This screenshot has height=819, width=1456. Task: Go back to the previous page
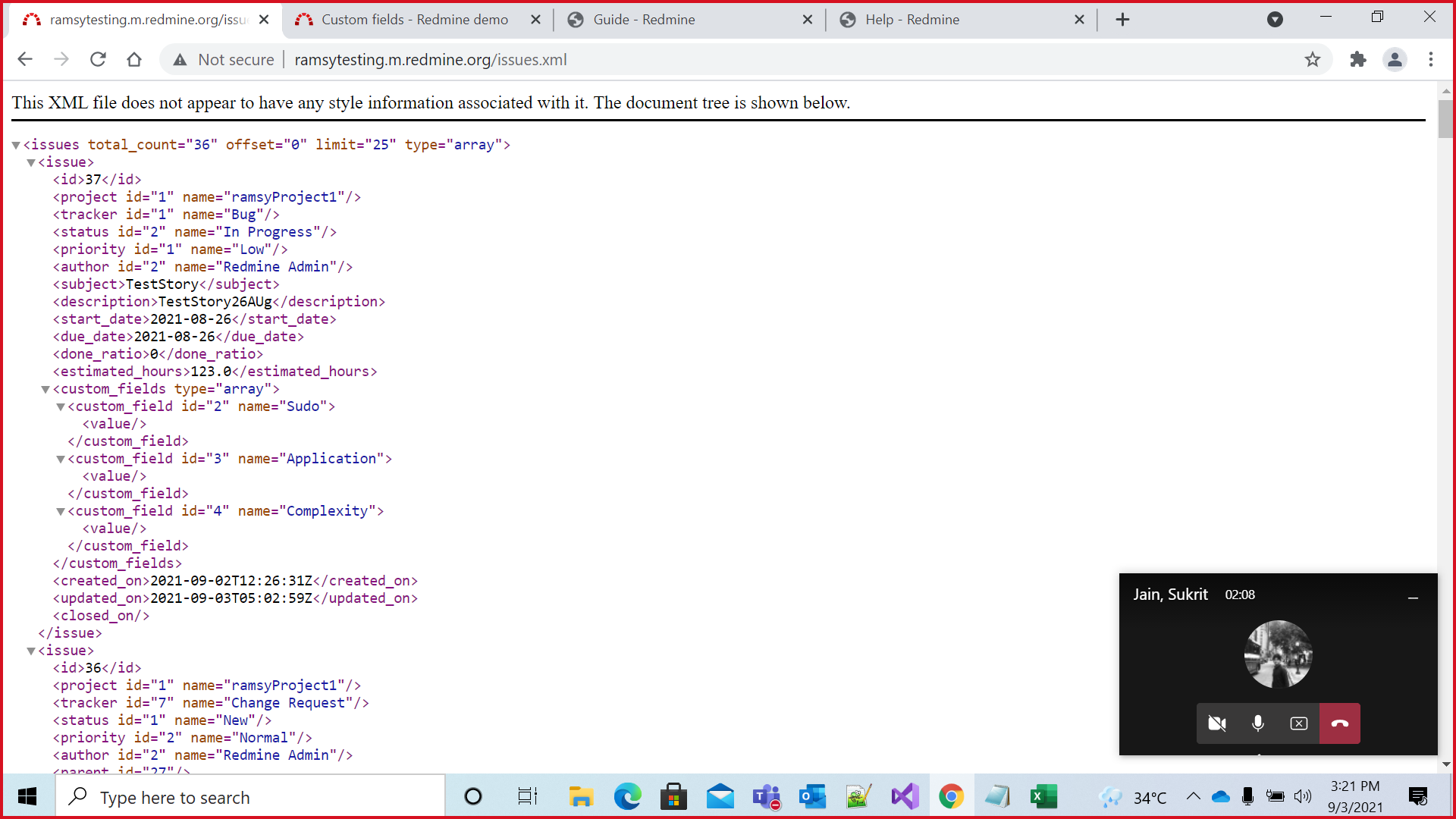pyautogui.click(x=25, y=59)
